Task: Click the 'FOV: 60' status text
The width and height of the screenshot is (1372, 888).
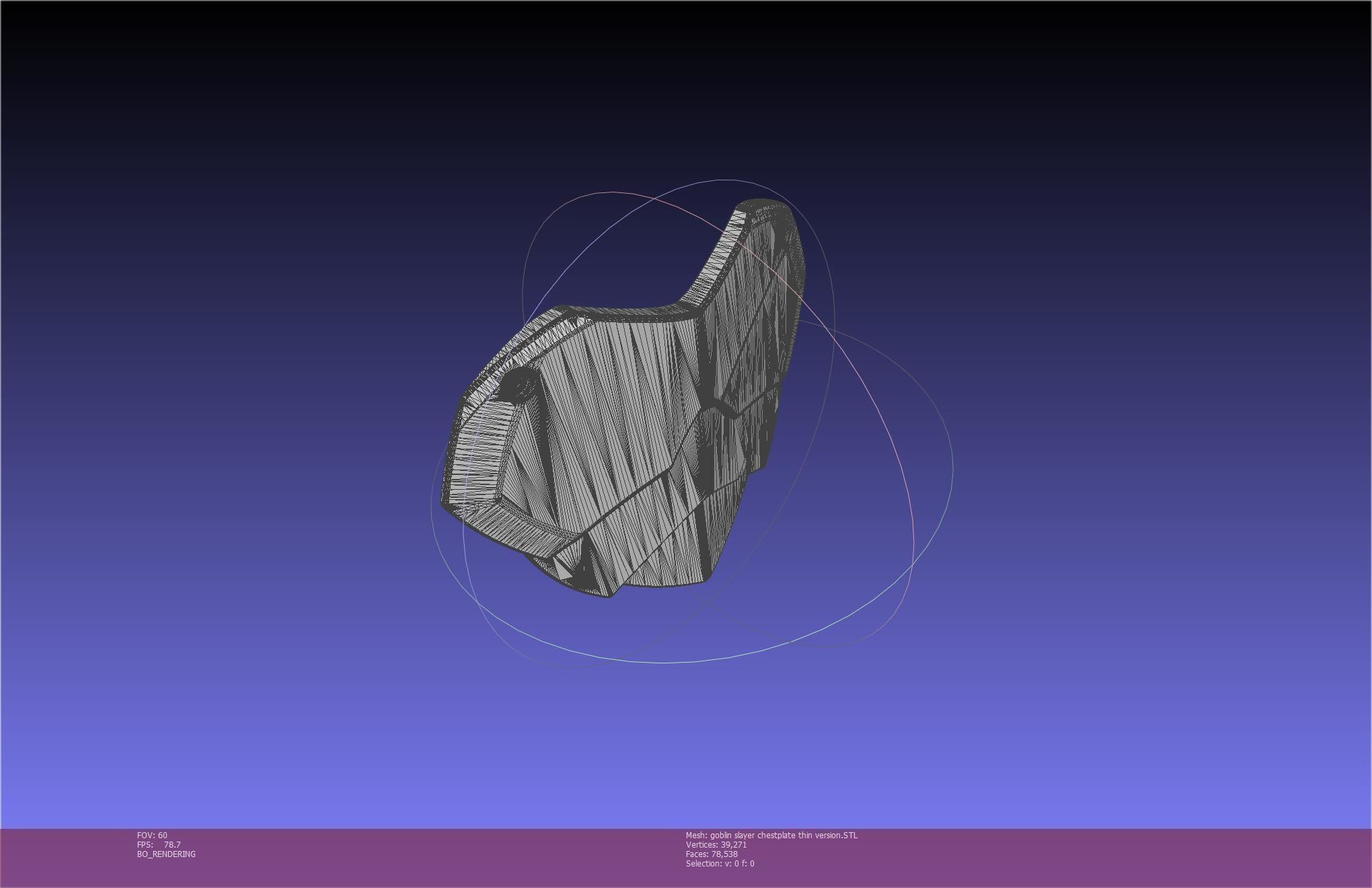Action: tap(152, 835)
